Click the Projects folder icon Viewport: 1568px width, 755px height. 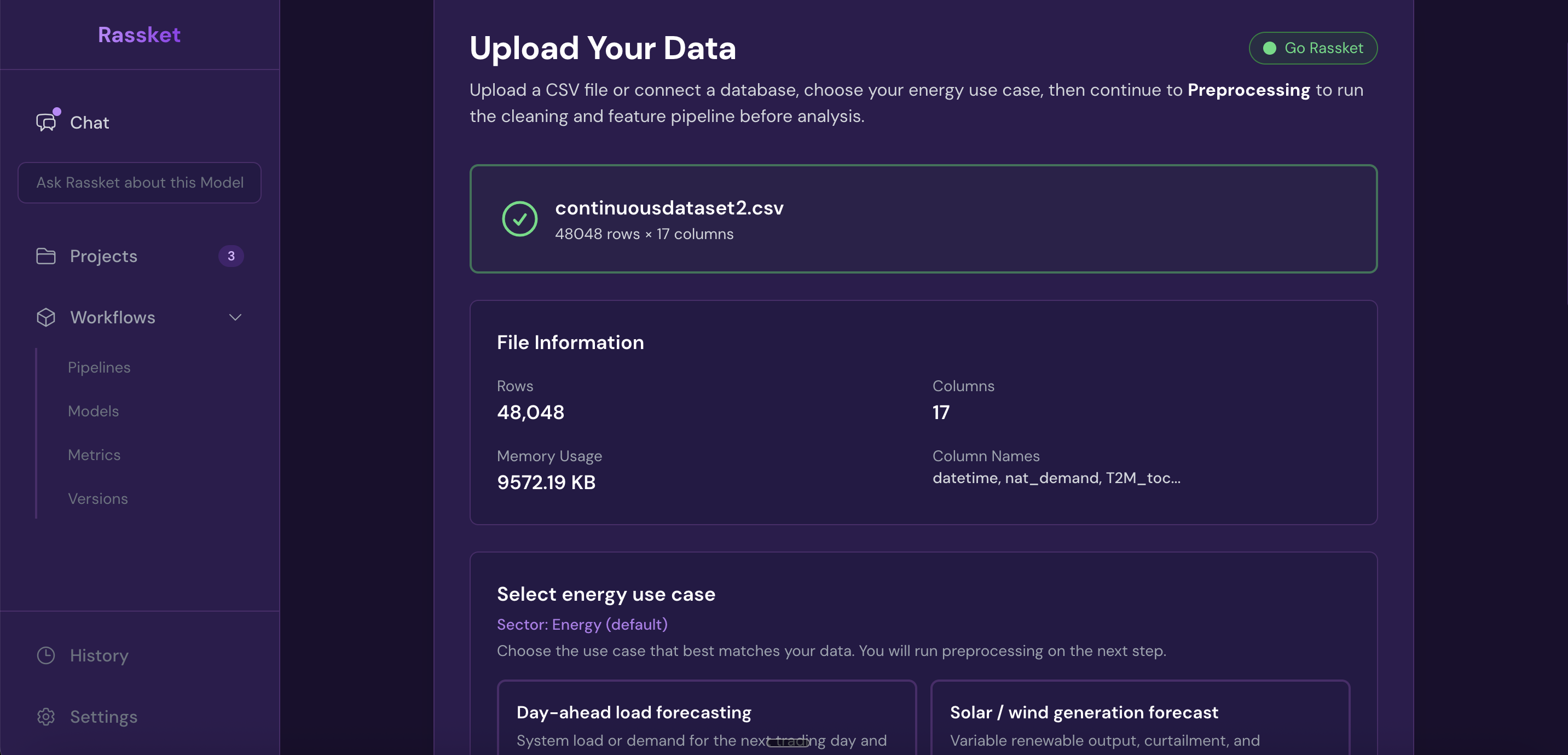coord(45,256)
